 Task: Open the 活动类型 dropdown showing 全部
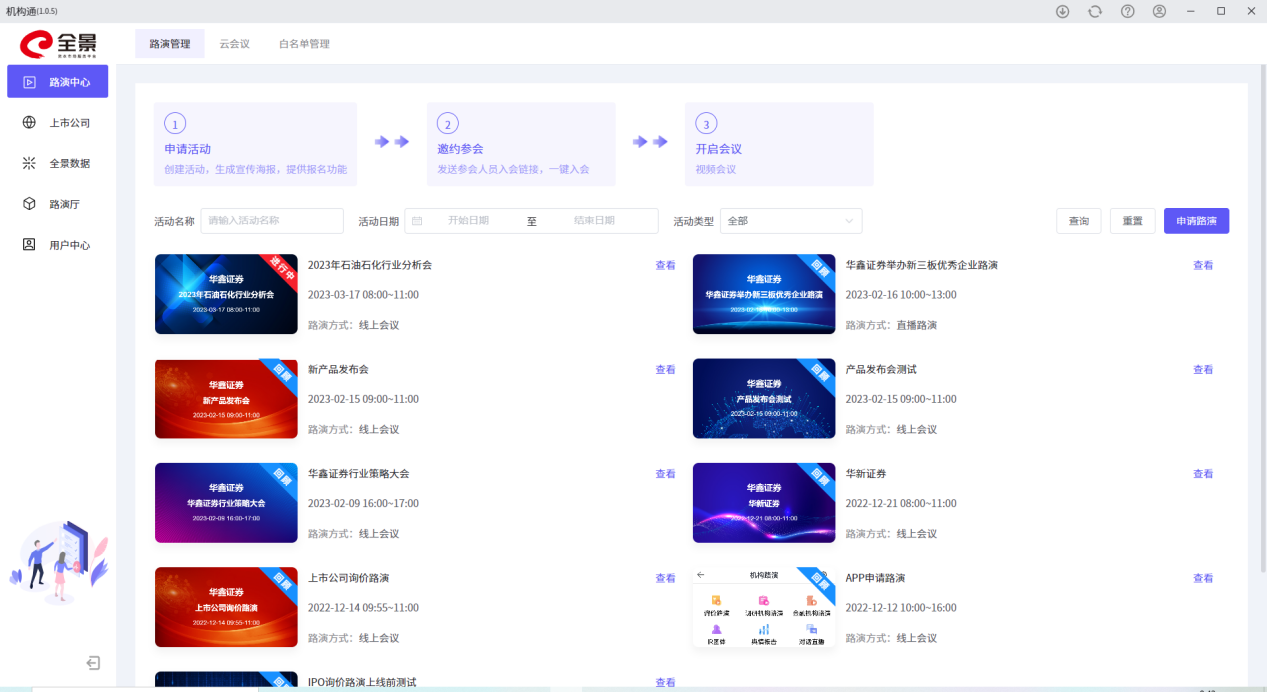click(x=791, y=221)
